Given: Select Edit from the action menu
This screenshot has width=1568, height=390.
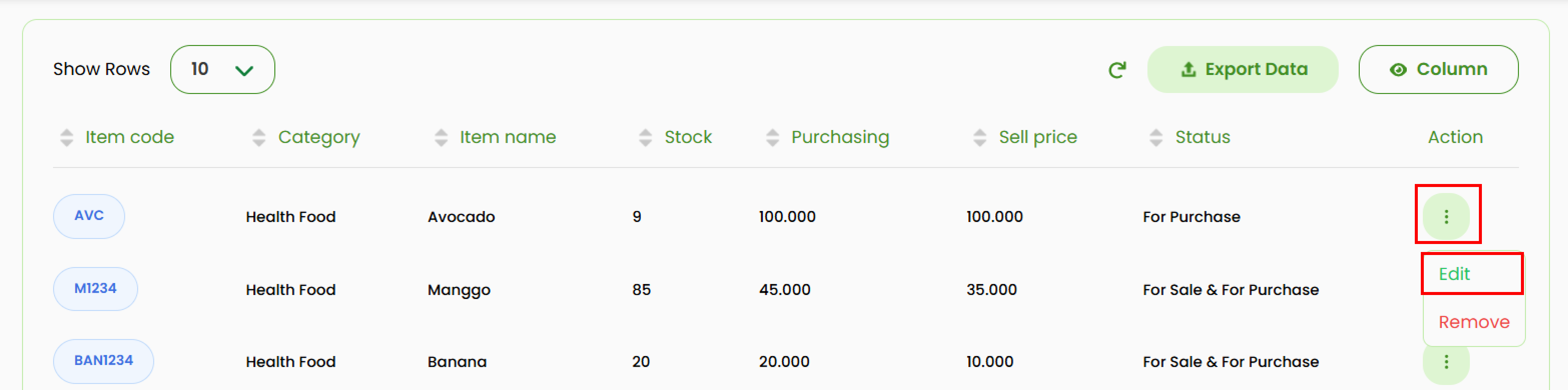Looking at the screenshot, I should point(1454,274).
